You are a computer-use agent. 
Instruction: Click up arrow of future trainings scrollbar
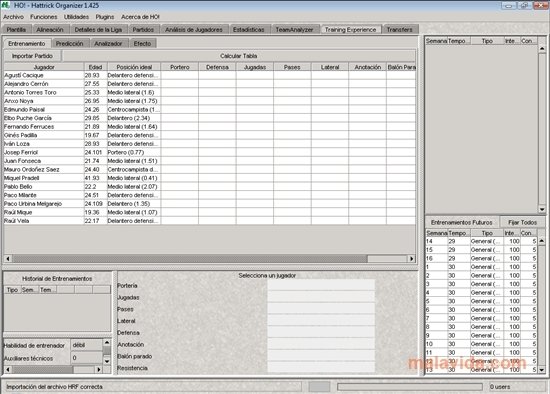coord(542,241)
